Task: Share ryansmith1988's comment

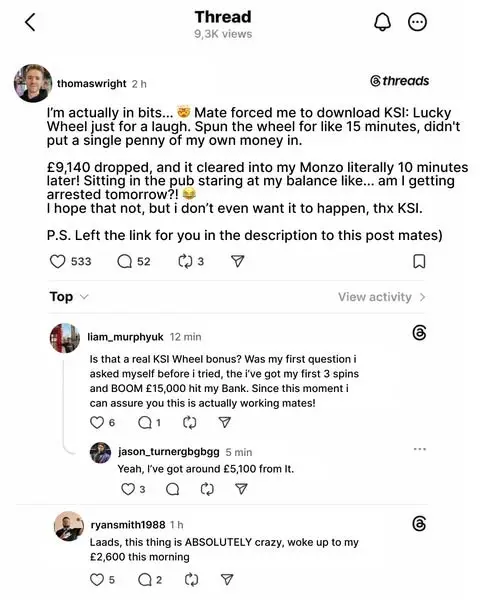Action: 227,580
